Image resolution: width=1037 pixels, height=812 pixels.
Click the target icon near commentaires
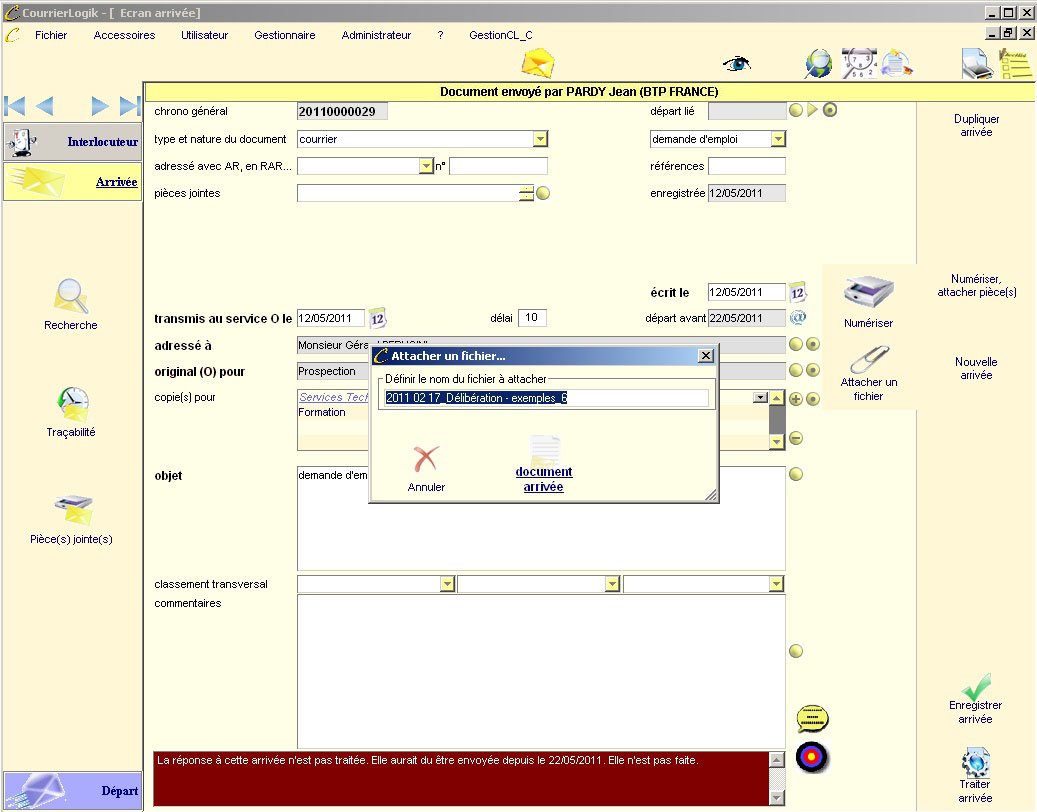coord(812,757)
